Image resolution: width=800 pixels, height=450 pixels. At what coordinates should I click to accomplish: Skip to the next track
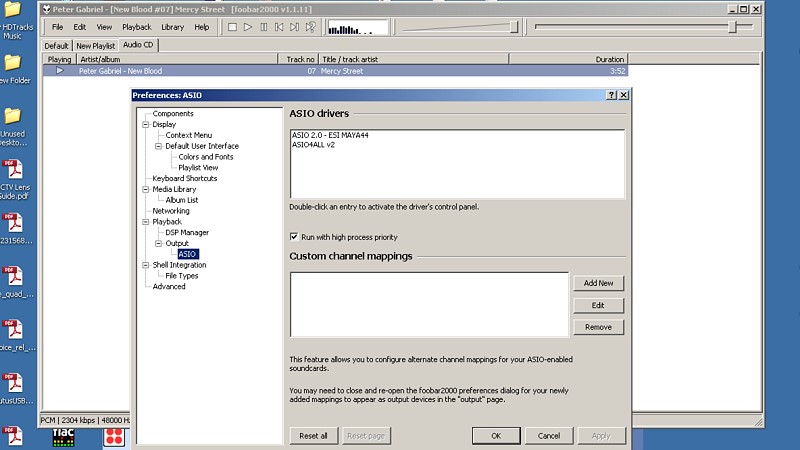click(295, 27)
